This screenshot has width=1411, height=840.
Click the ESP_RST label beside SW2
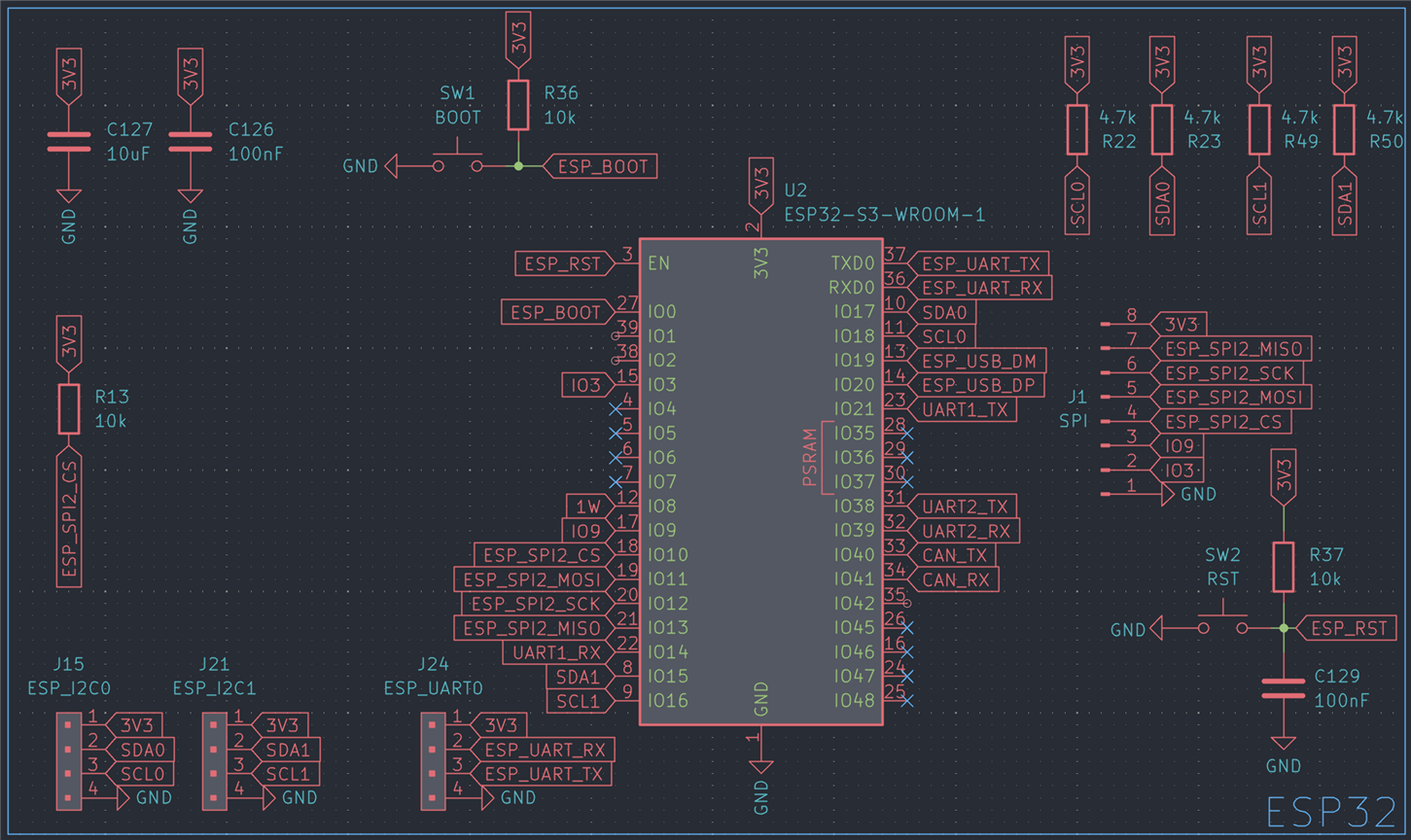click(x=1347, y=628)
